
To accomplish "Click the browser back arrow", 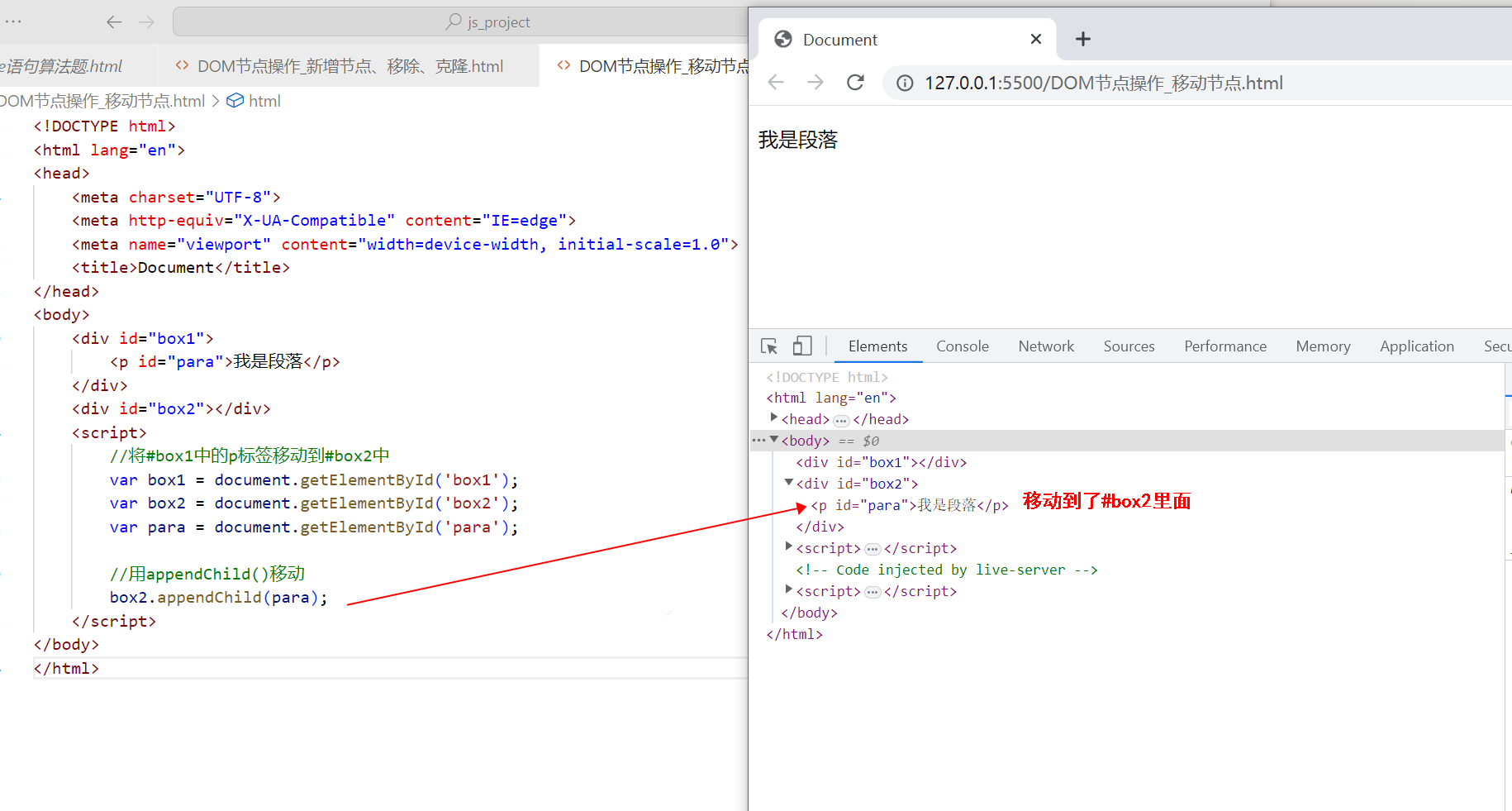I will click(776, 83).
